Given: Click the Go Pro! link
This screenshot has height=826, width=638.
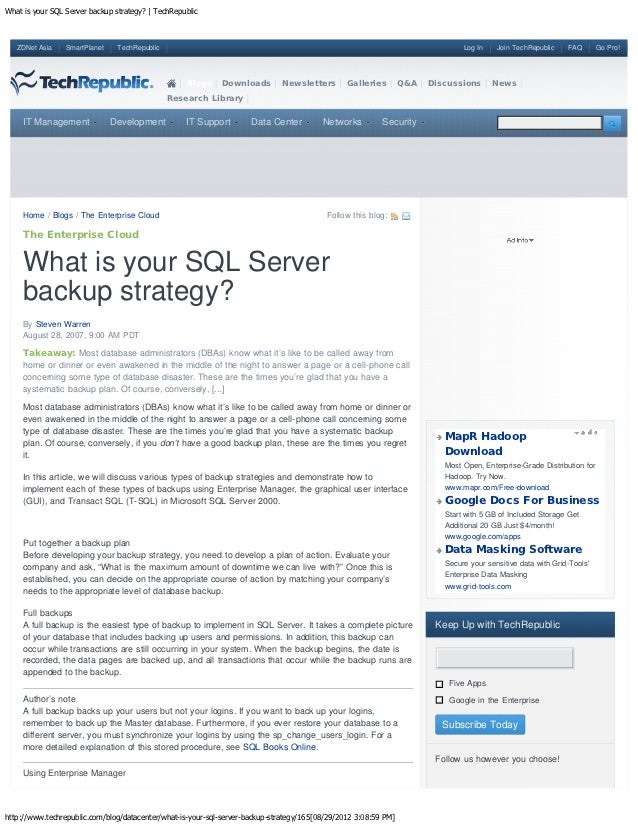Looking at the screenshot, I should tap(608, 47).
